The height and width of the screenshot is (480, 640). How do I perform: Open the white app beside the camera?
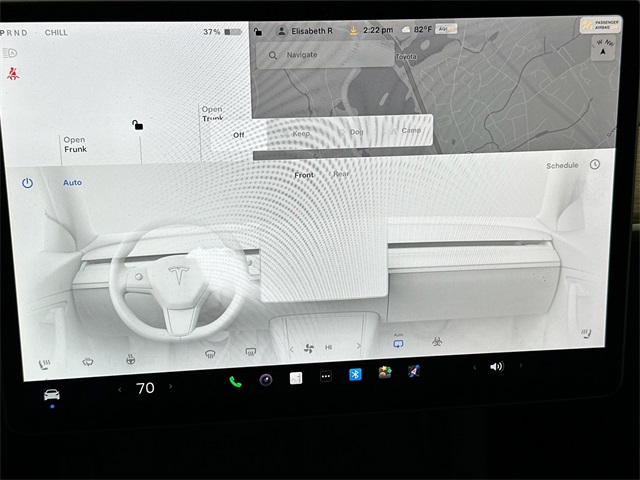[x=296, y=378]
